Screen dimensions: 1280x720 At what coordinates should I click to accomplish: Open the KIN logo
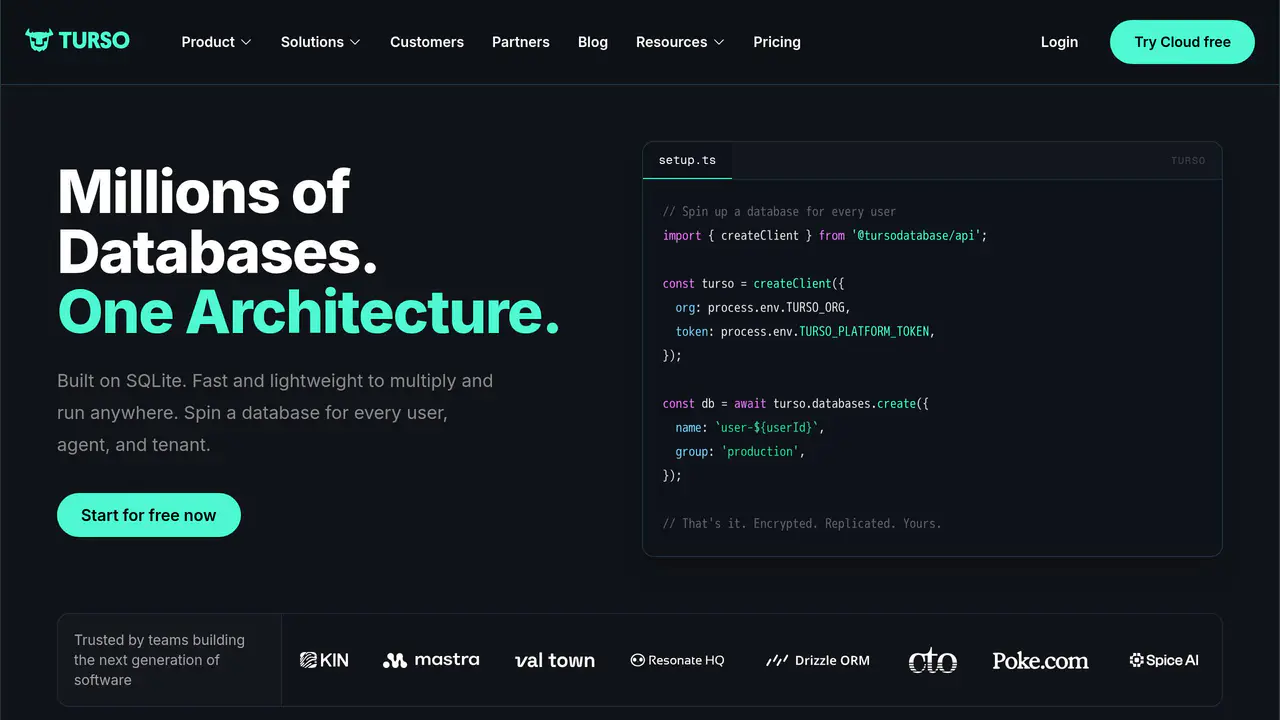pos(324,660)
